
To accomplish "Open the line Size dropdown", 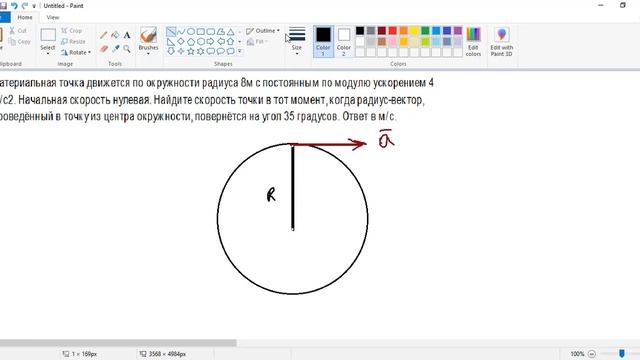I will [x=297, y=53].
